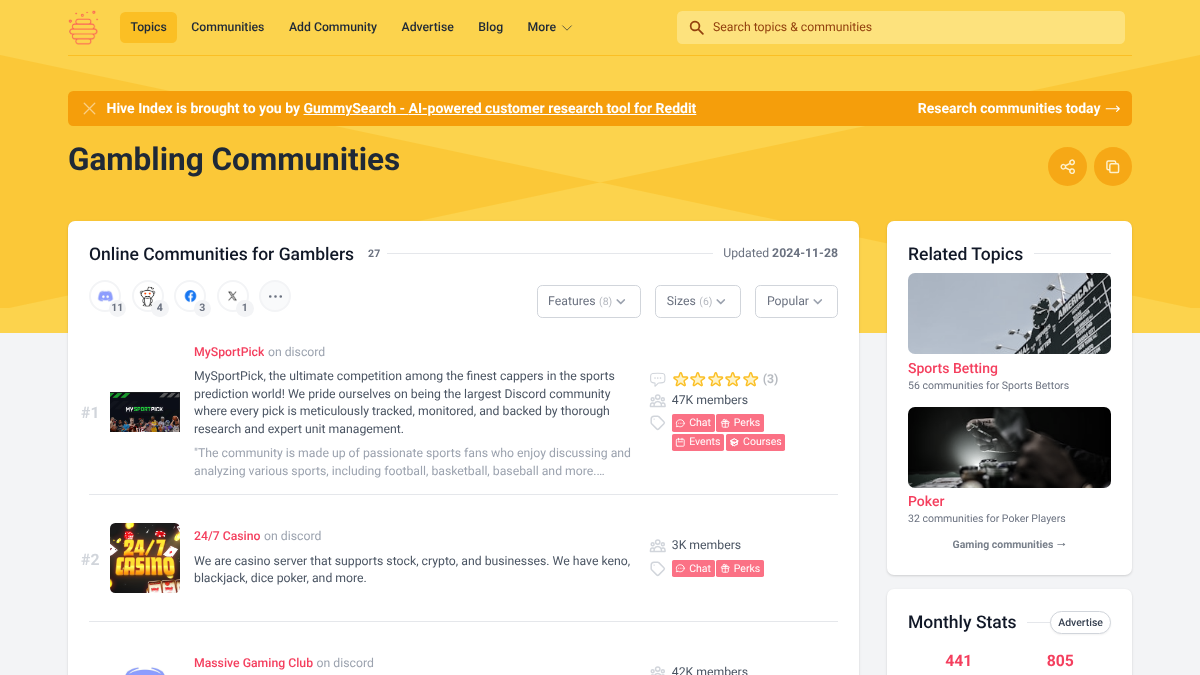Image resolution: width=1200 pixels, height=675 pixels.
Task: Open the MySportPick community link
Action: 229,352
